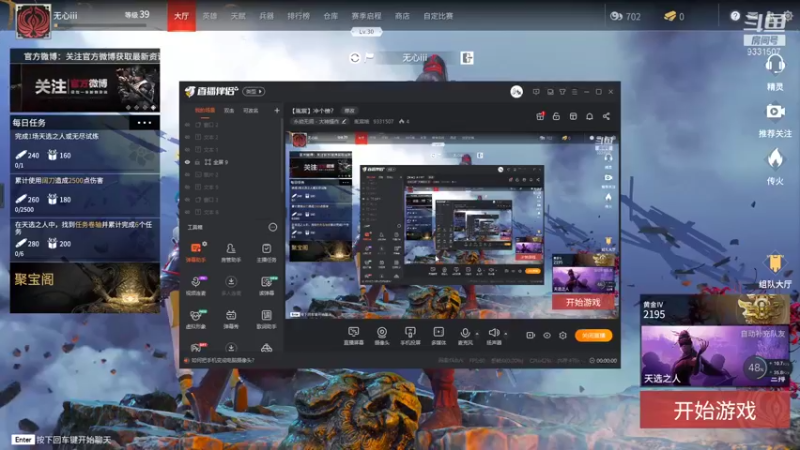
Task: Open the 视频连麦 microphone tool
Action: point(195,286)
